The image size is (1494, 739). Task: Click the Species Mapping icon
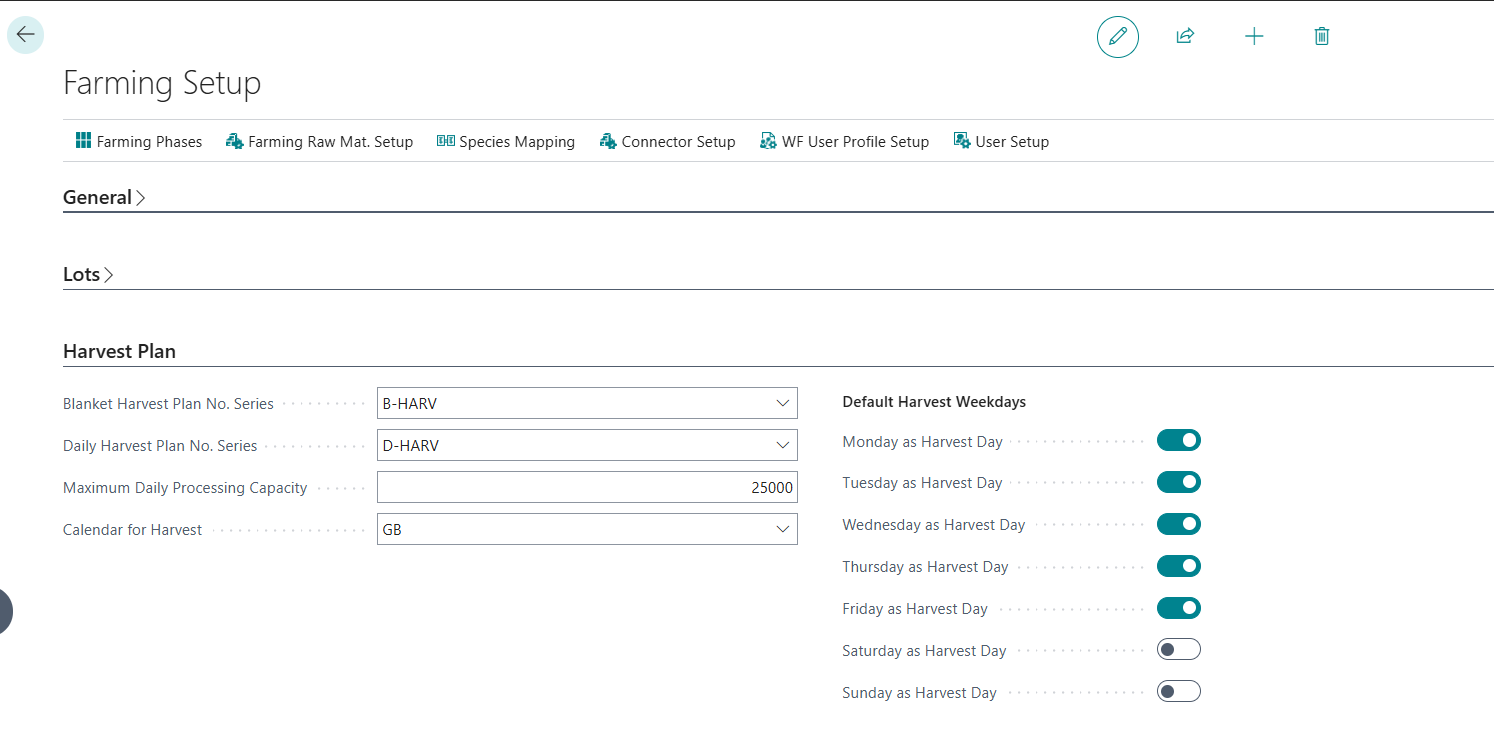(x=446, y=141)
